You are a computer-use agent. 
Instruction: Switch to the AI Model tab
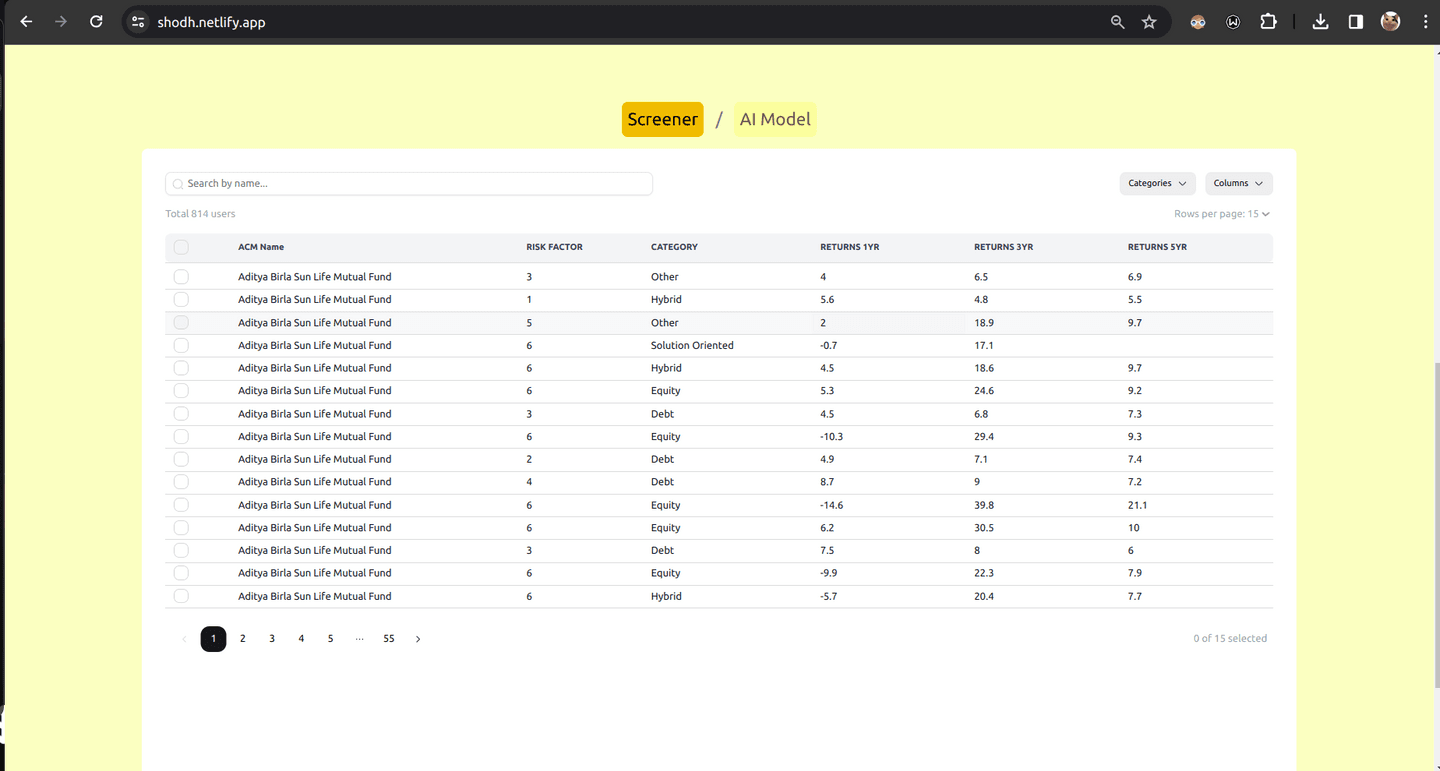(x=775, y=119)
